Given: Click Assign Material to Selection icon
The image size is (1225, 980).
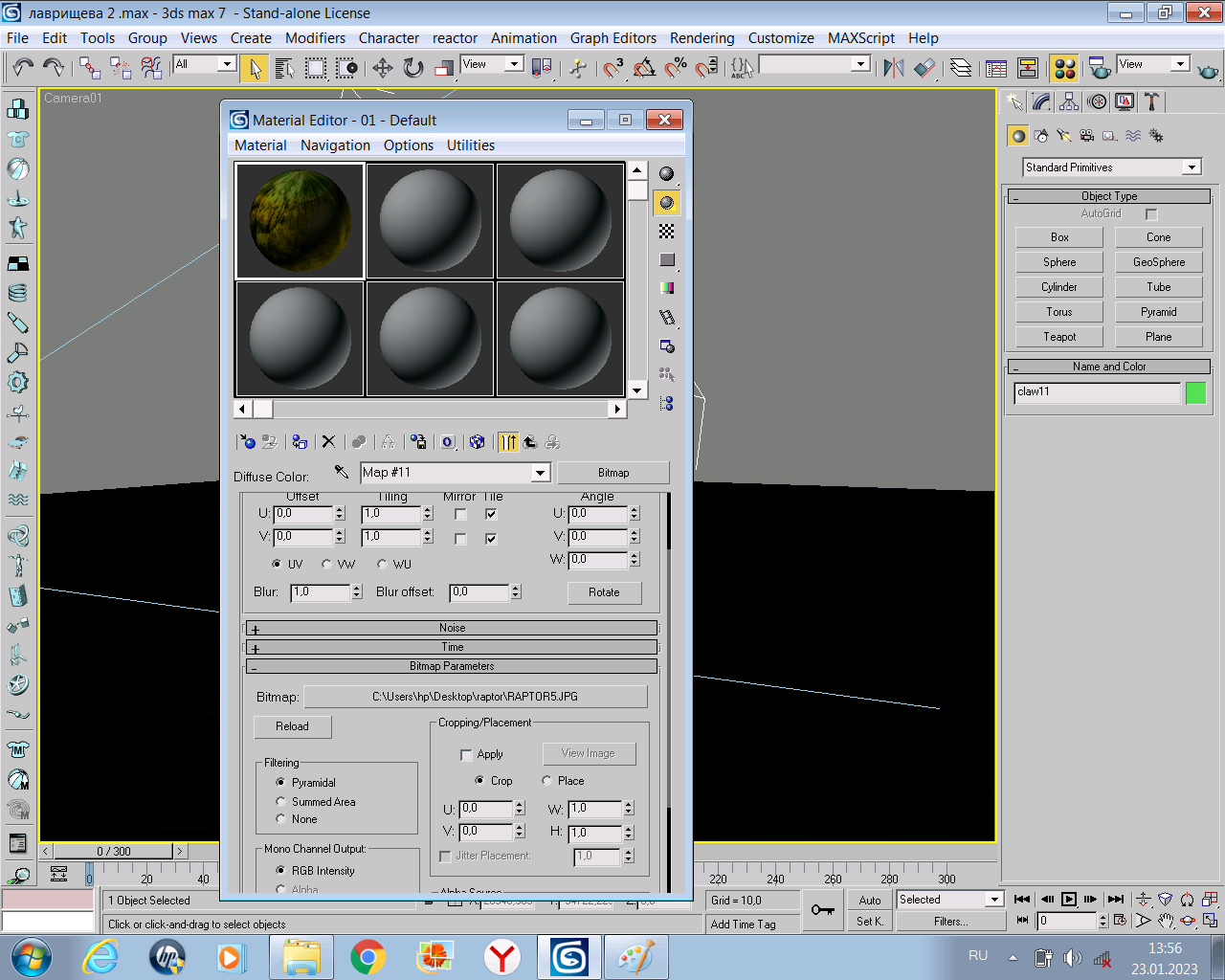Looking at the screenshot, I should tap(300, 441).
